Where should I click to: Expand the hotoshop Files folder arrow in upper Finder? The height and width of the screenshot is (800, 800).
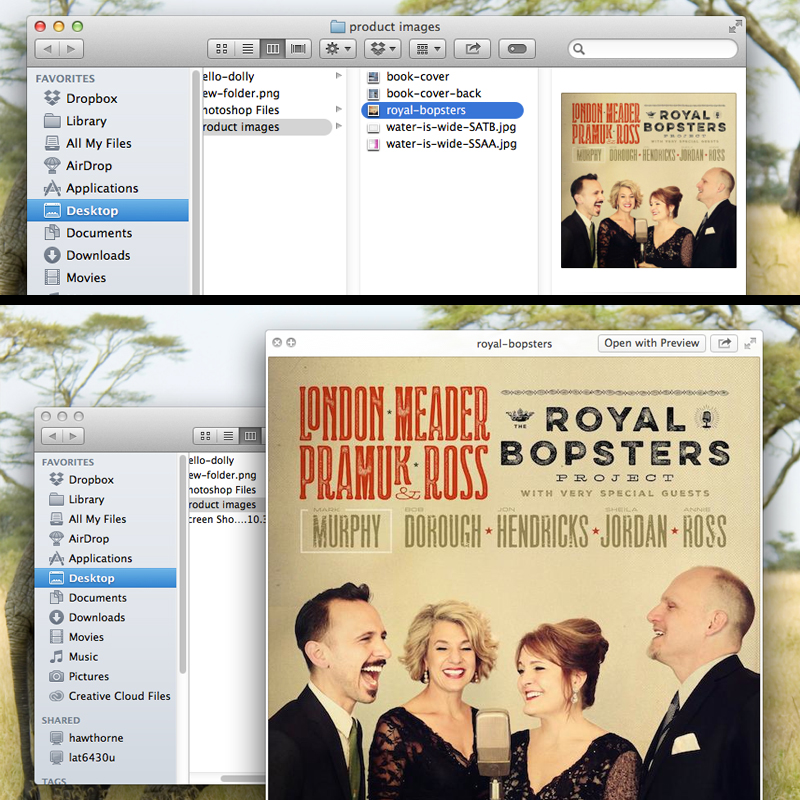pyautogui.click(x=339, y=110)
